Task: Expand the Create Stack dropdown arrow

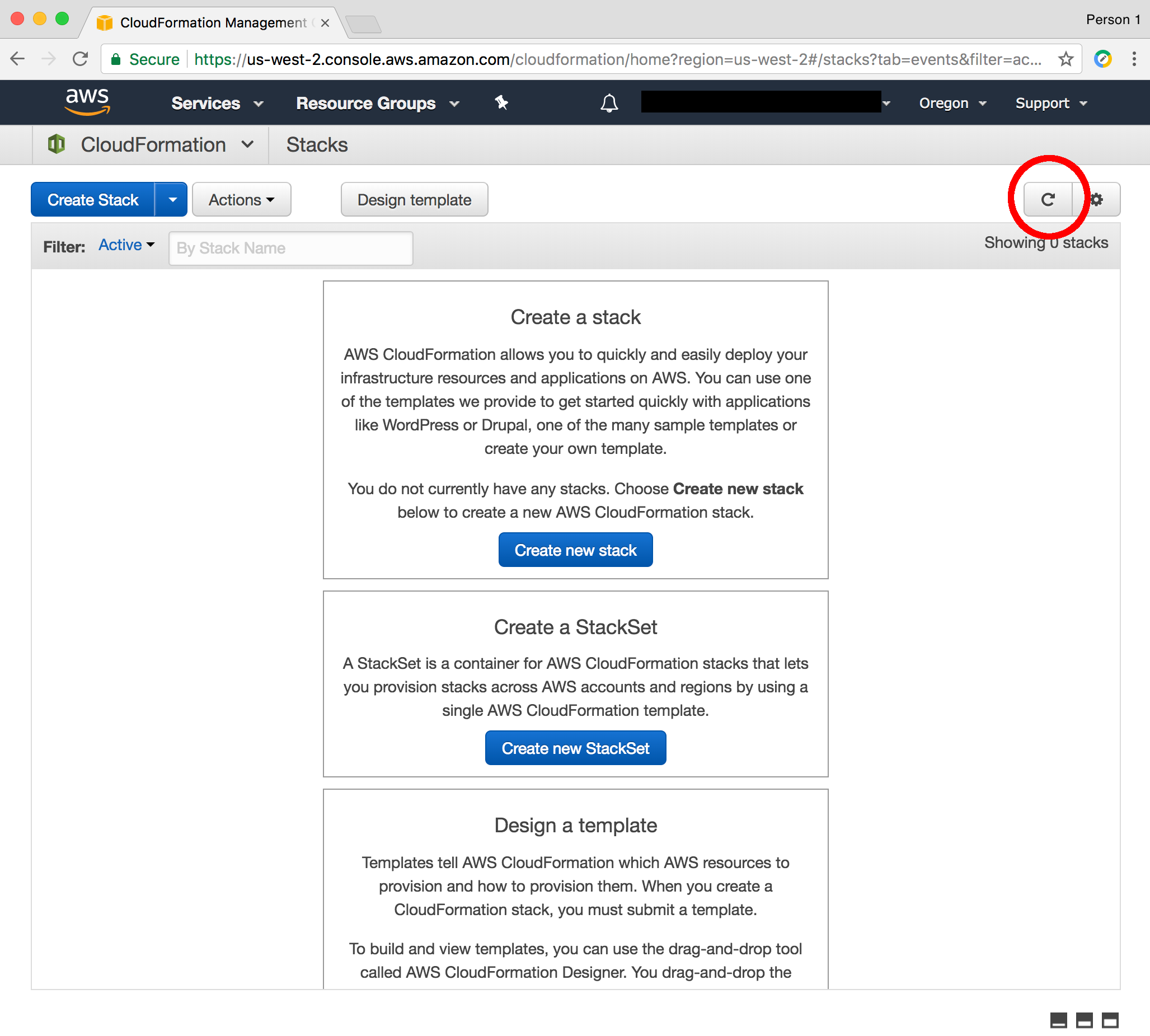Action: (x=171, y=200)
